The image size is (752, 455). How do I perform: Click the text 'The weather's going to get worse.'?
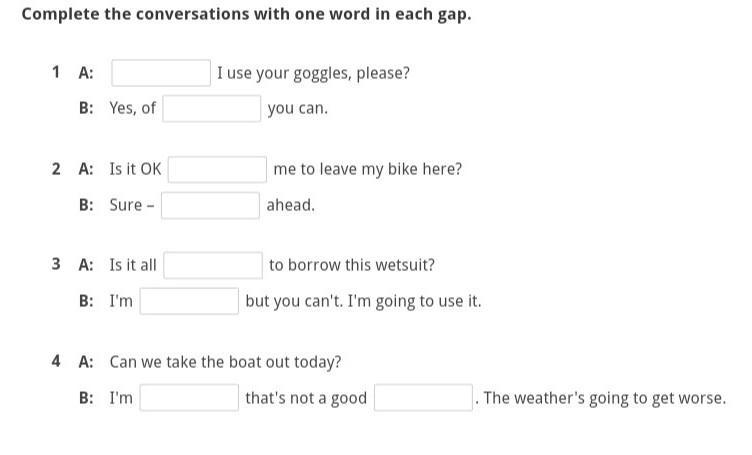pyautogui.click(x=605, y=398)
